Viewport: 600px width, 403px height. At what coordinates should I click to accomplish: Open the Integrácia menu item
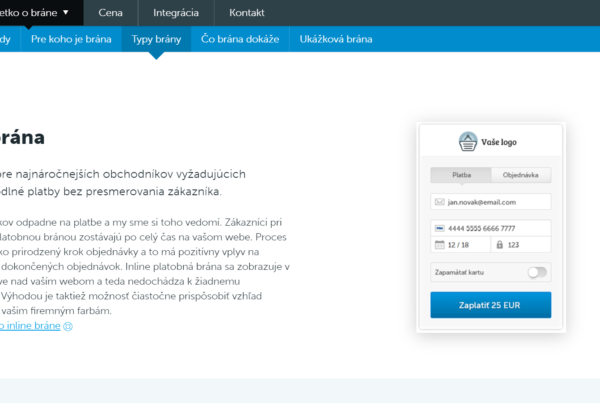176,13
